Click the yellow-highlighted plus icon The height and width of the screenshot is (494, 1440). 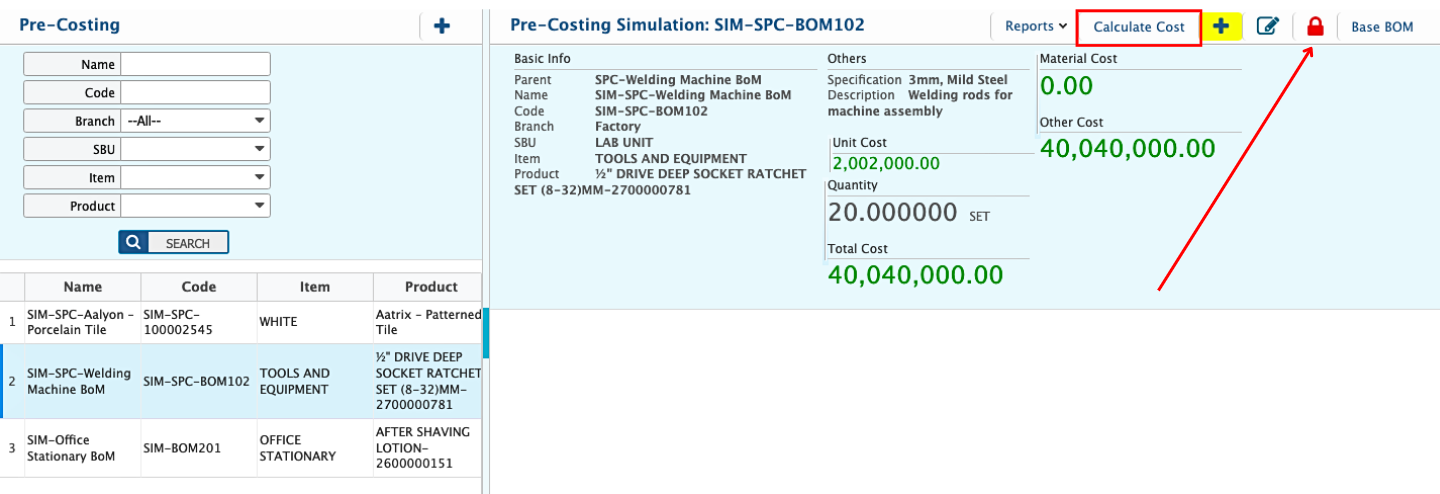[x=1221, y=27]
